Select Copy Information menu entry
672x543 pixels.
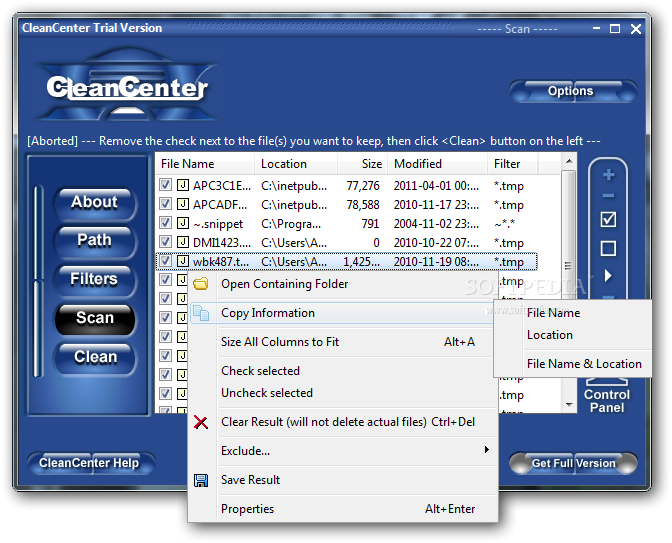[x=342, y=313]
